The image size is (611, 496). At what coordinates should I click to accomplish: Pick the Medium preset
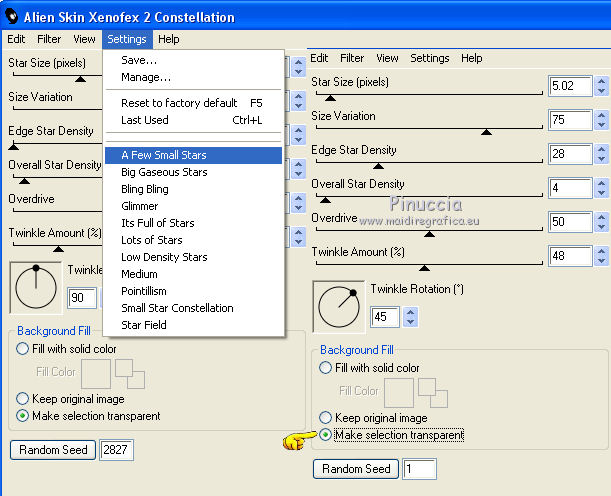(x=193, y=274)
